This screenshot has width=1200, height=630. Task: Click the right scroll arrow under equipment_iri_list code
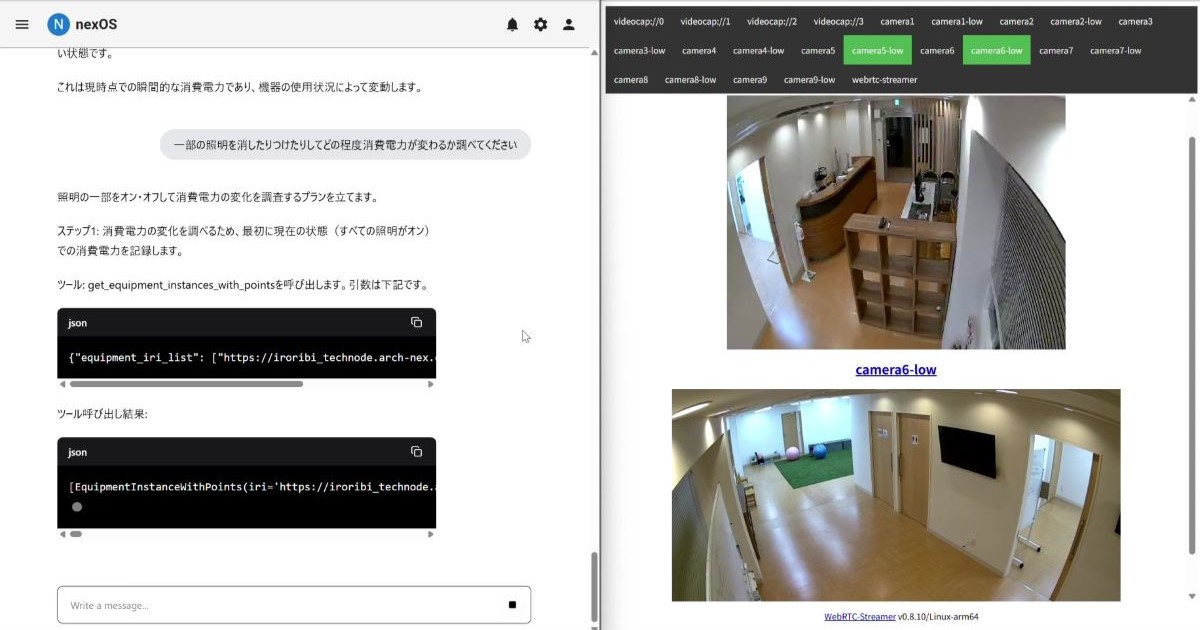[x=431, y=384]
